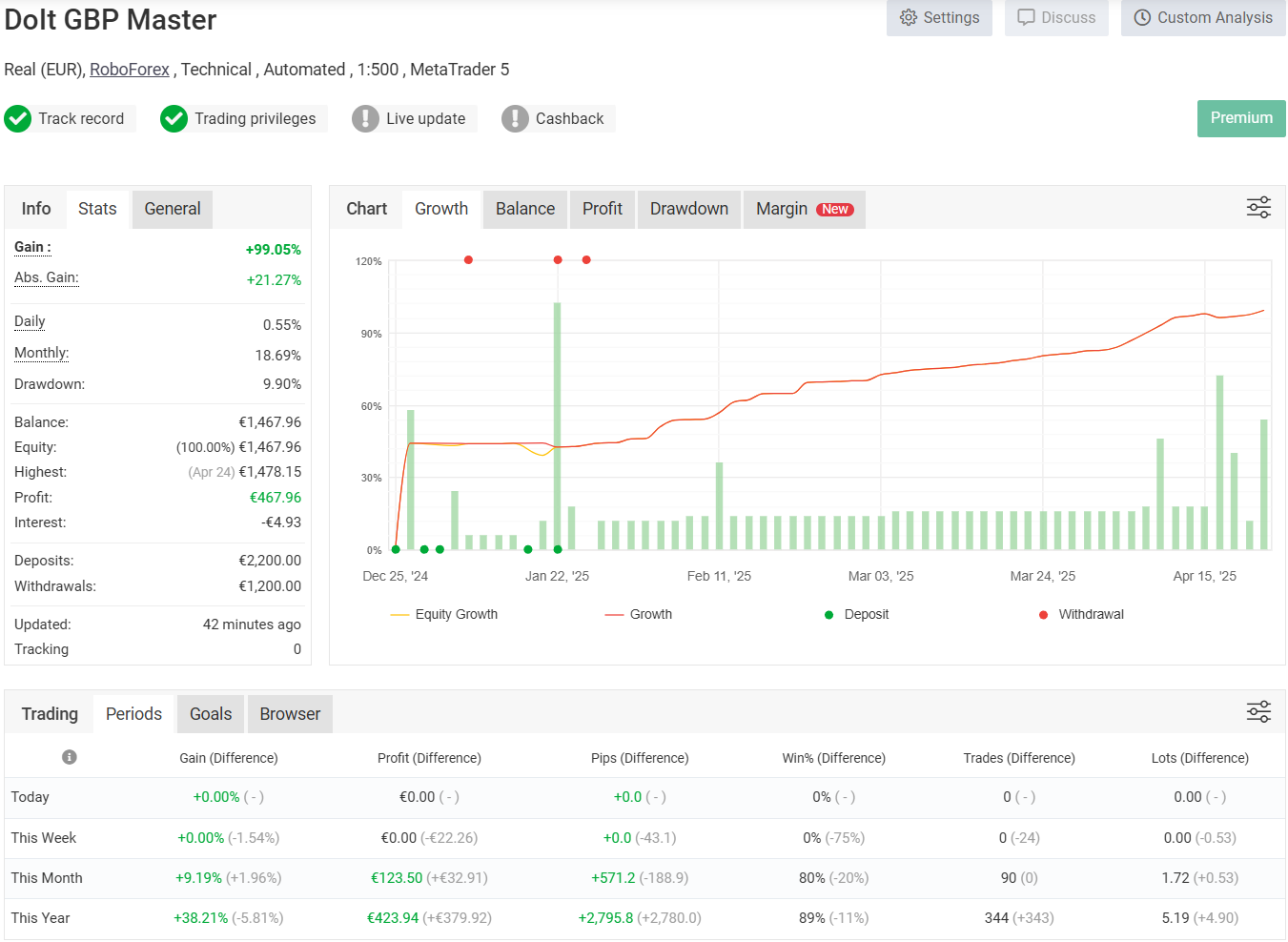The height and width of the screenshot is (942, 1288).
Task: Open trading table filter options icon
Action: (x=1258, y=712)
